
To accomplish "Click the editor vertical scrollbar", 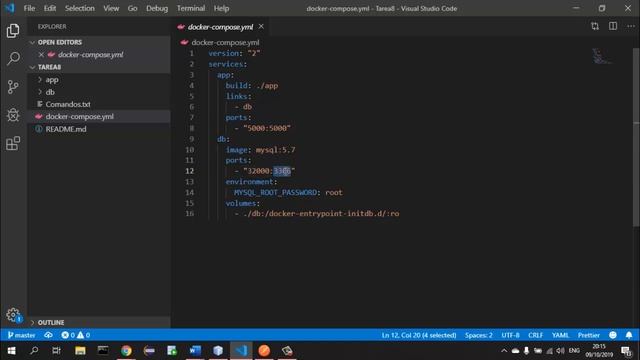I will (636, 137).
